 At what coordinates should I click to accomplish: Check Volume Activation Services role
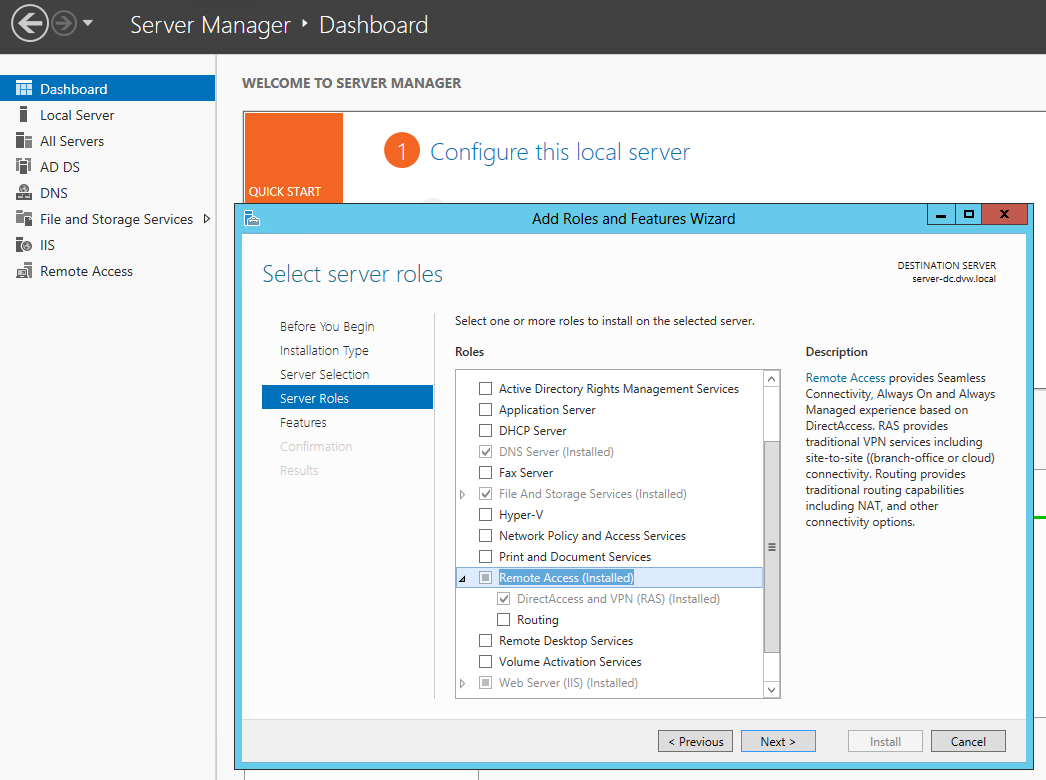[486, 662]
